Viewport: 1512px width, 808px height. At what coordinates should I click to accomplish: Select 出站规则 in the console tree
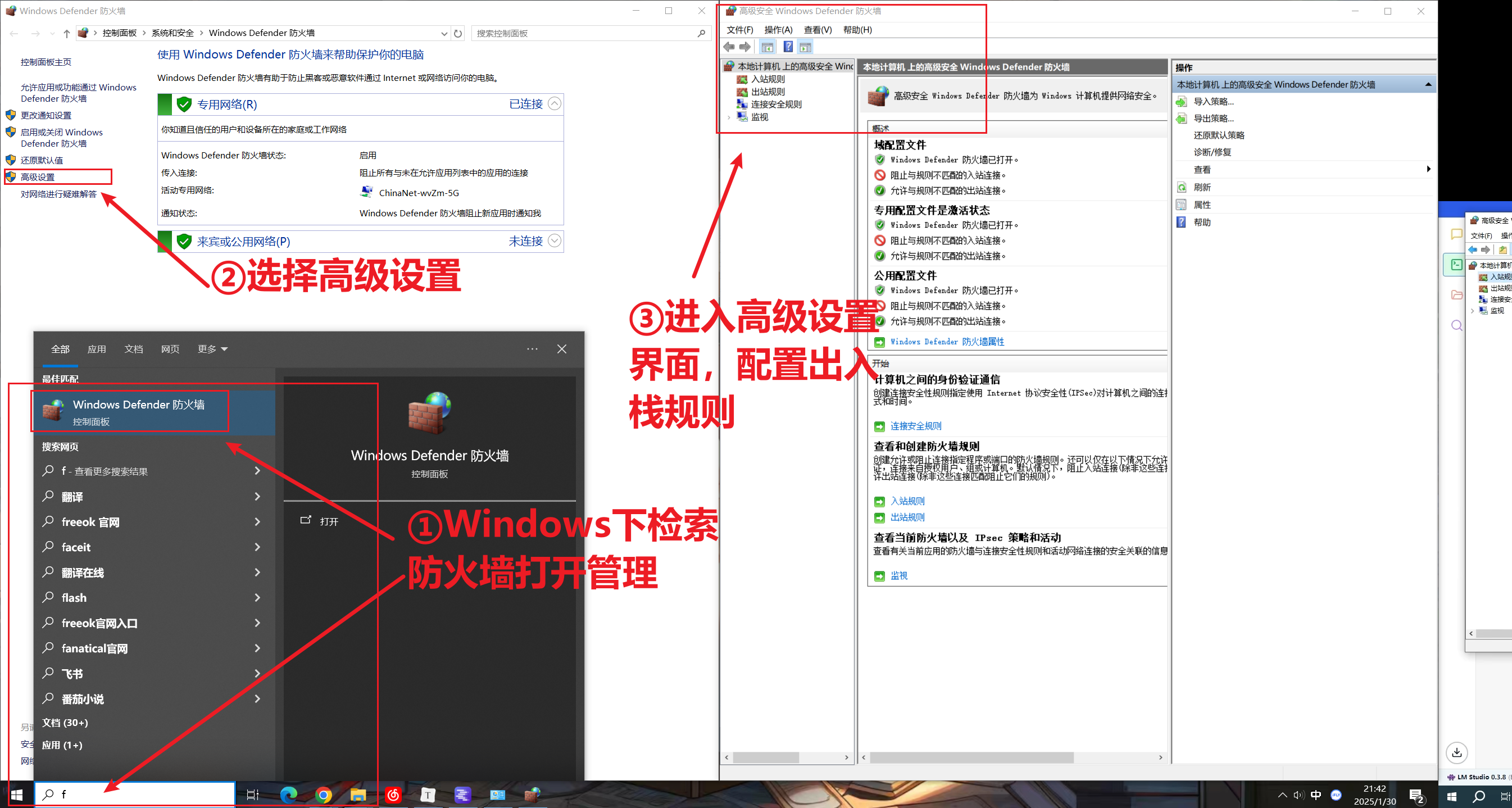click(768, 92)
